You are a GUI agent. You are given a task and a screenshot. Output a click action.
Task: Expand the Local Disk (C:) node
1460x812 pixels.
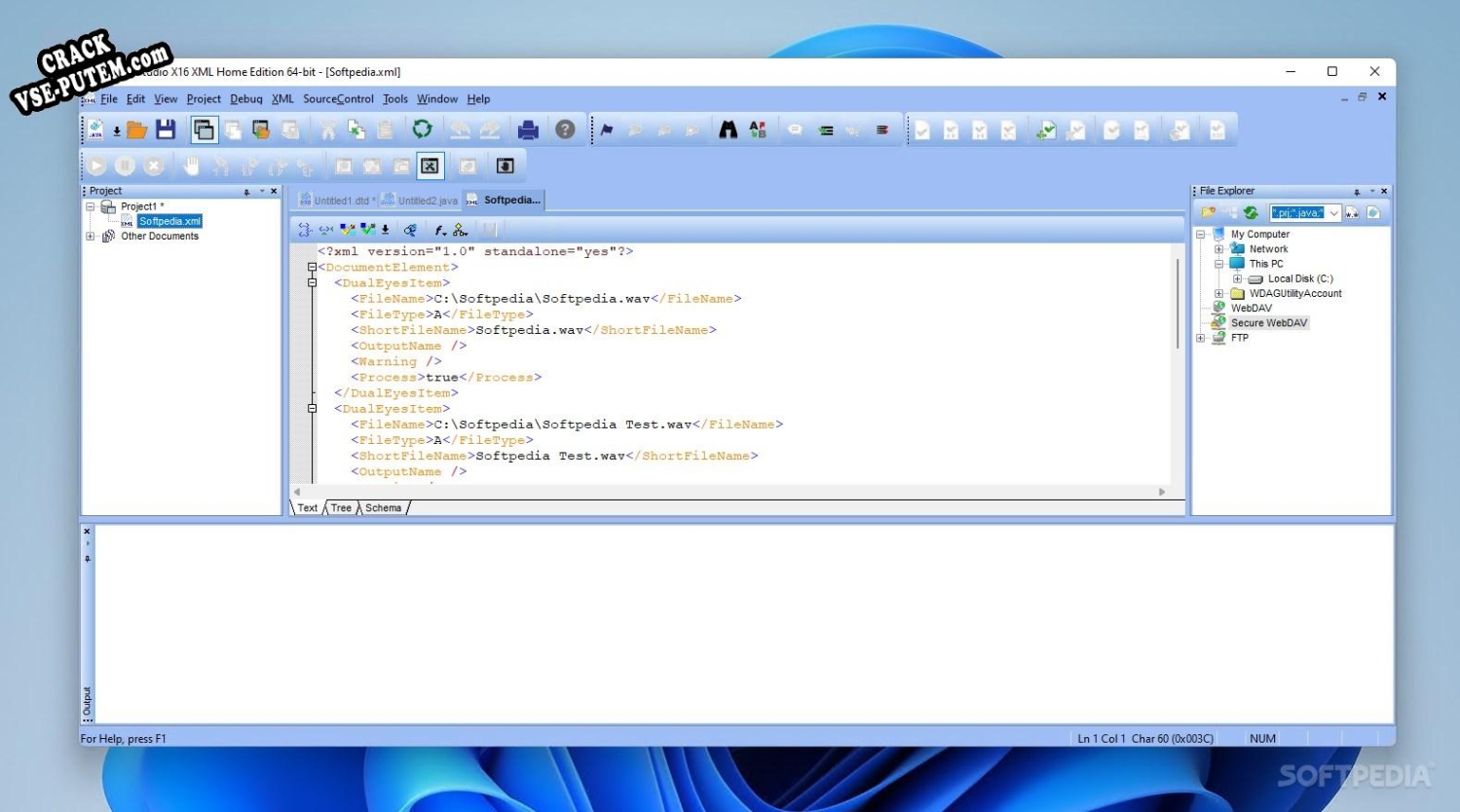tap(1237, 278)
